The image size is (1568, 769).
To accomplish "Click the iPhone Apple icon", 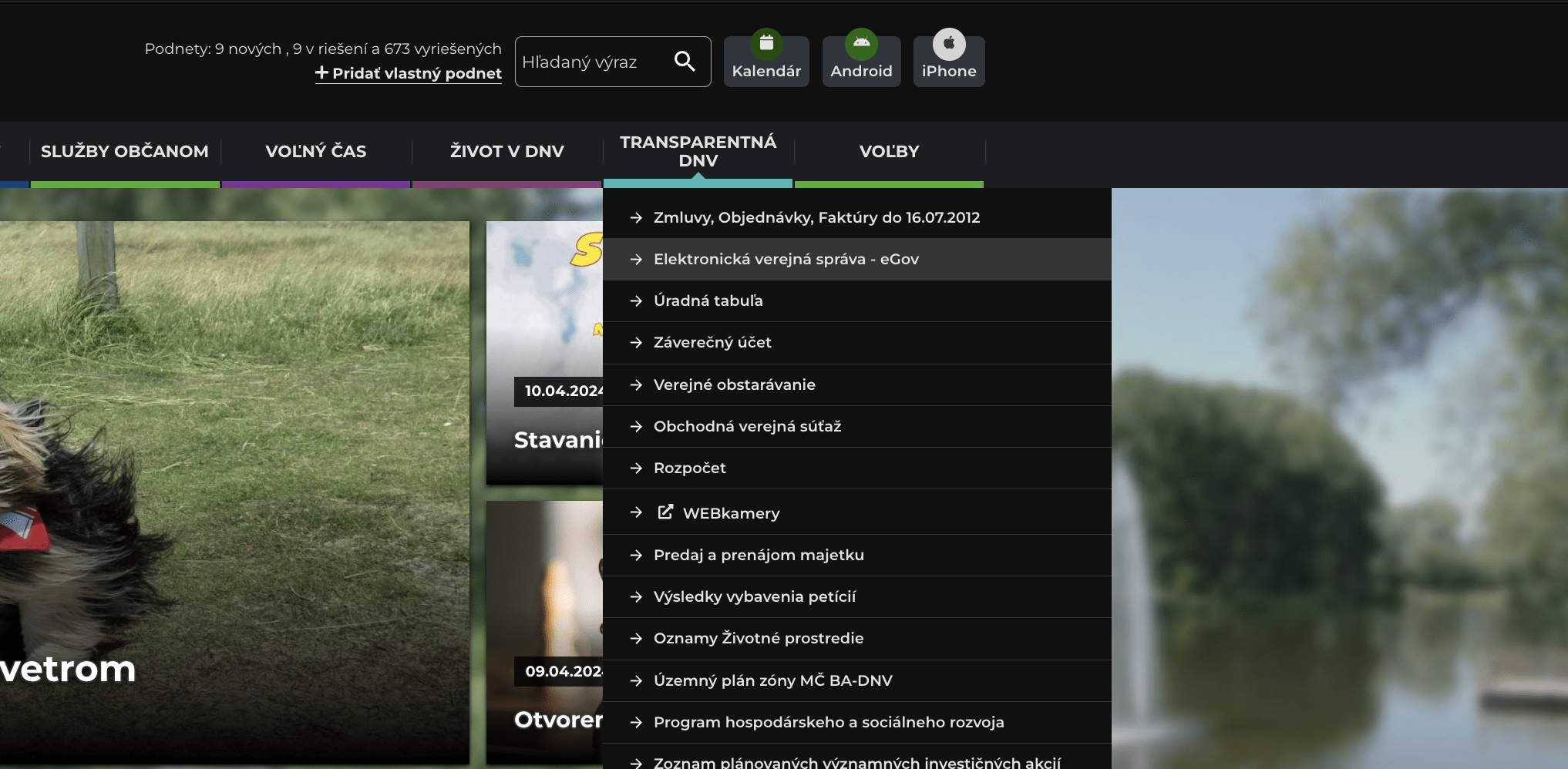I will point(949,44).
